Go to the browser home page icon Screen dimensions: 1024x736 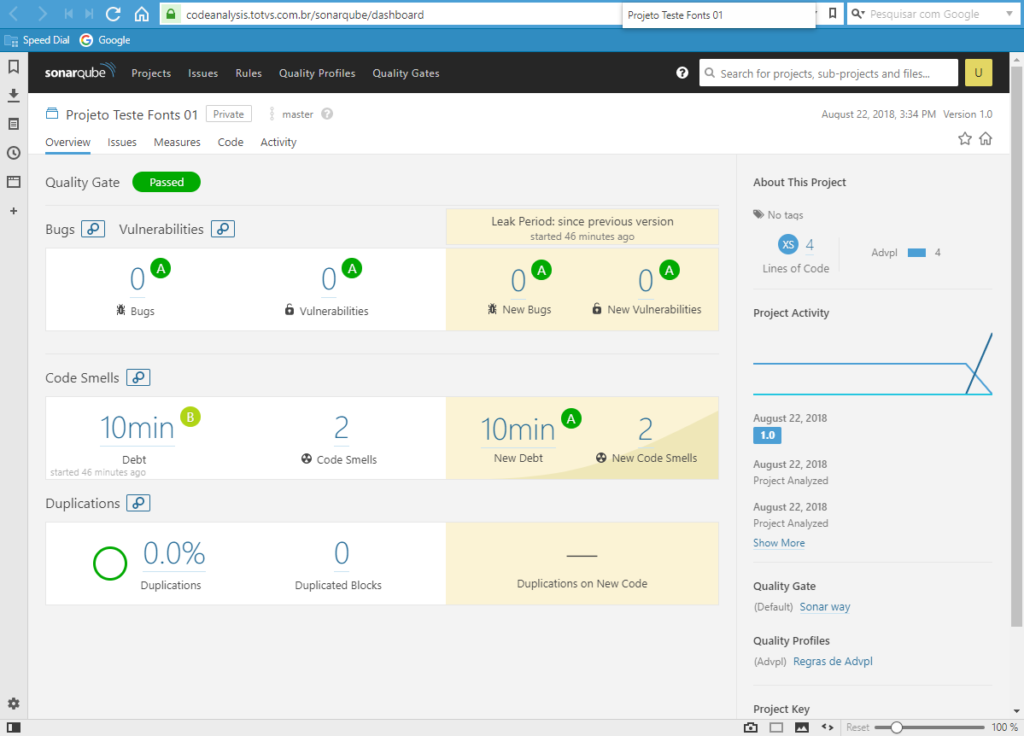(x=142, y=14)
